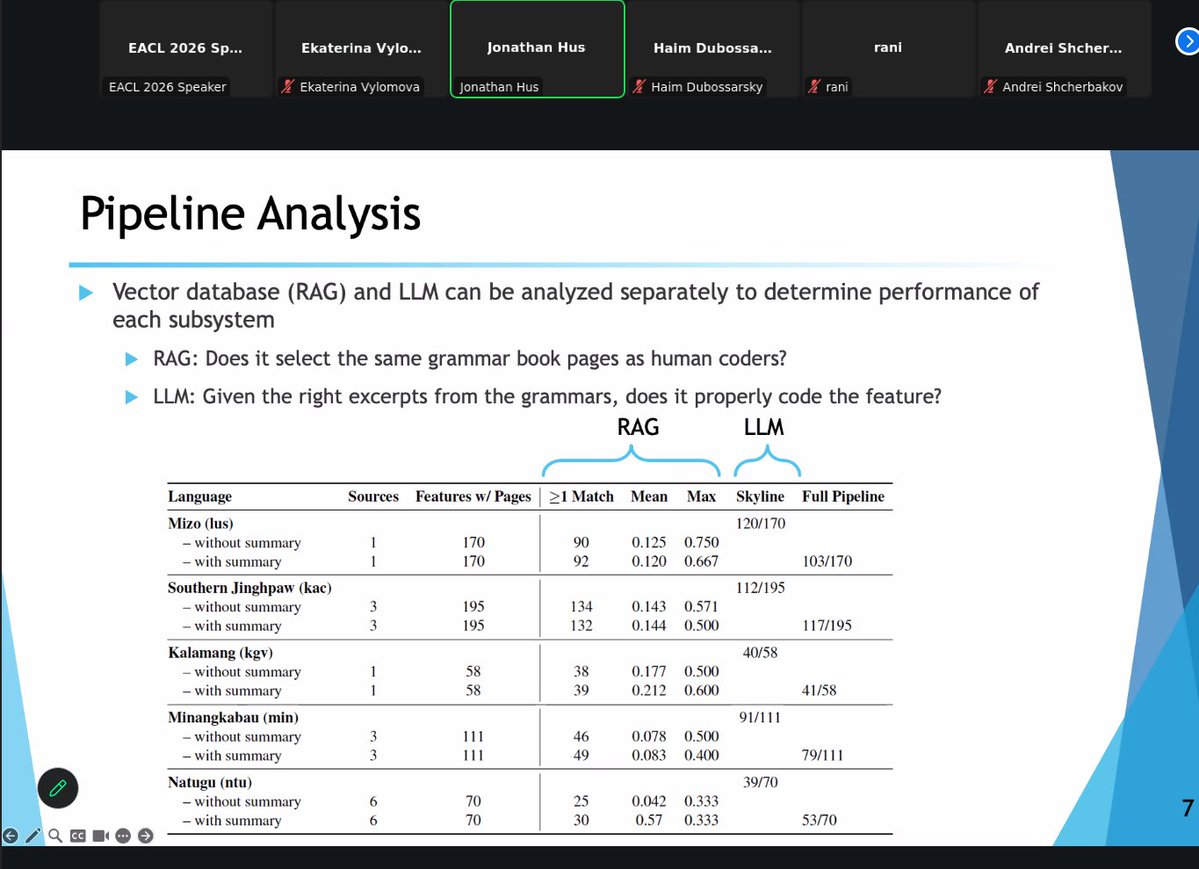
Task: Click Andrei Shcherbakov's muted microphone icon
Action: tap(990, 86)
